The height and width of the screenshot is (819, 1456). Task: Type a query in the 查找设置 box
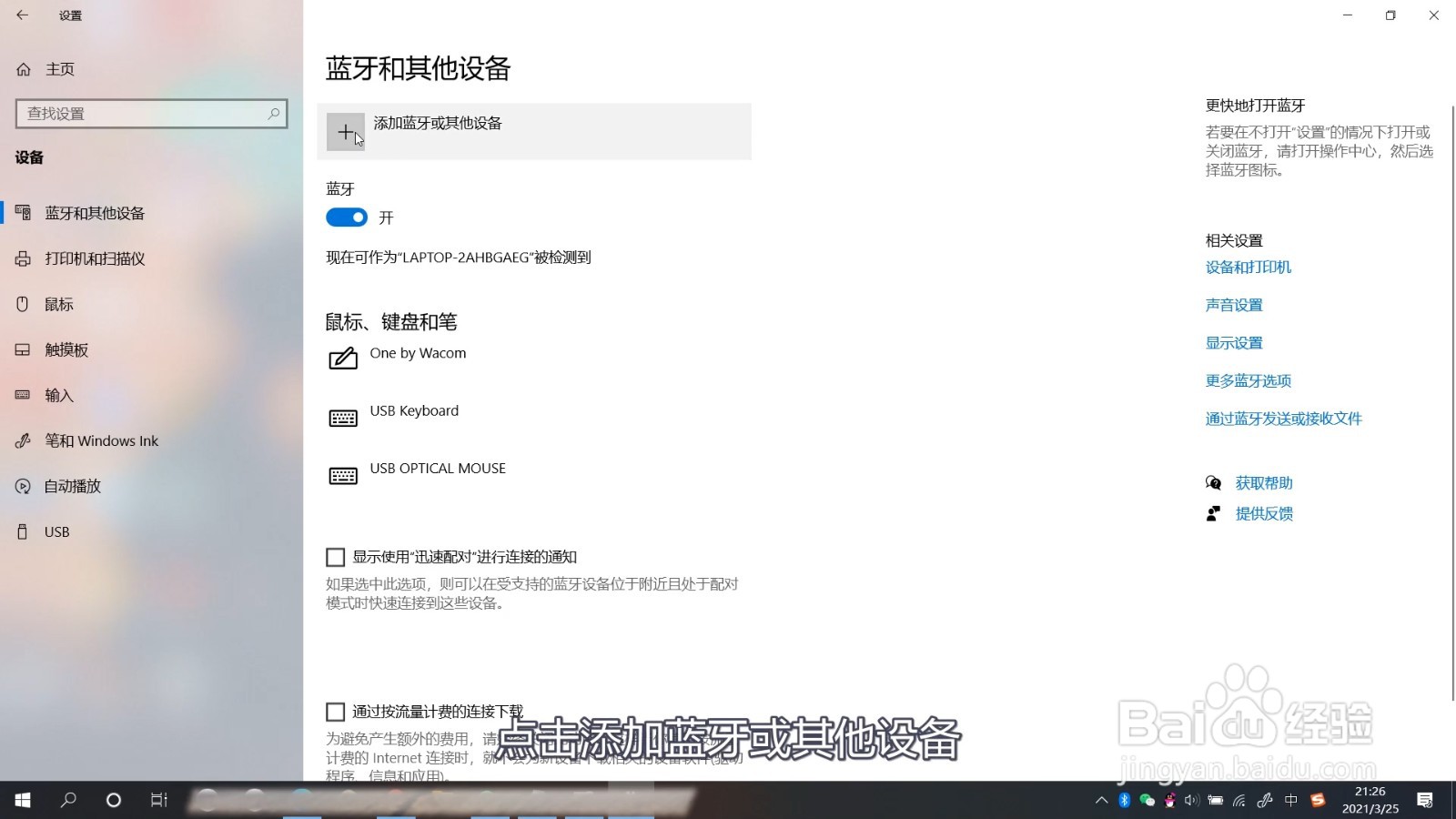click(146, 113)
